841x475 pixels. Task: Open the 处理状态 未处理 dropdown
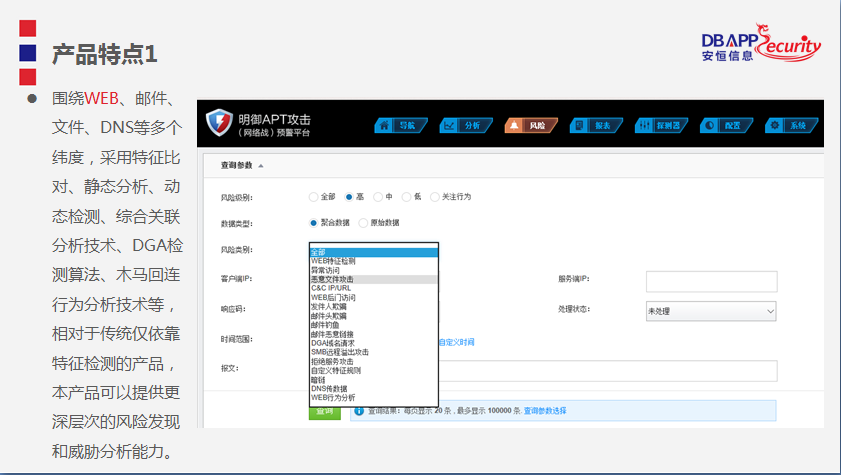pyautogui.click(x=711, y=311)
